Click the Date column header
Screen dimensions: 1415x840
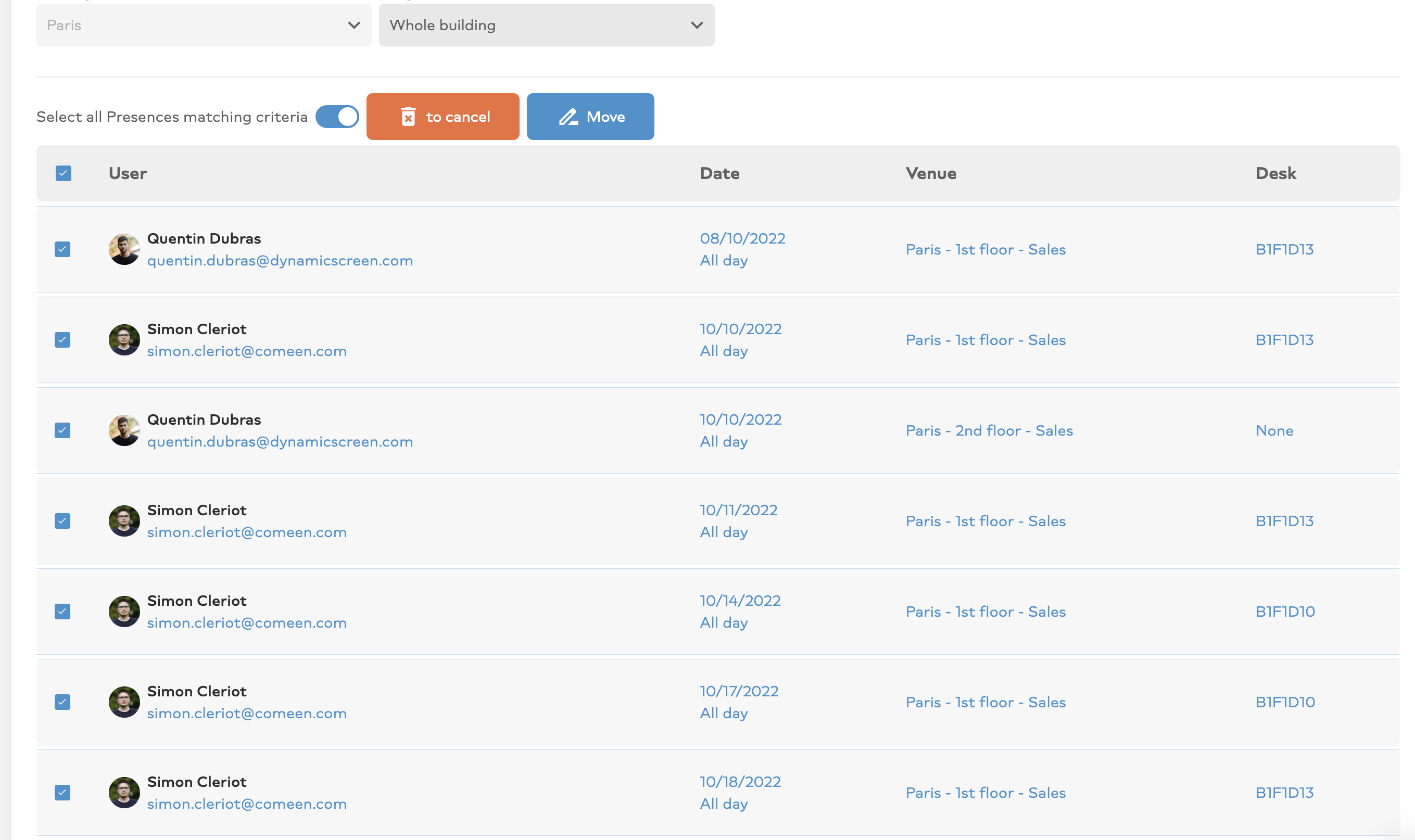tap(719, 173)
